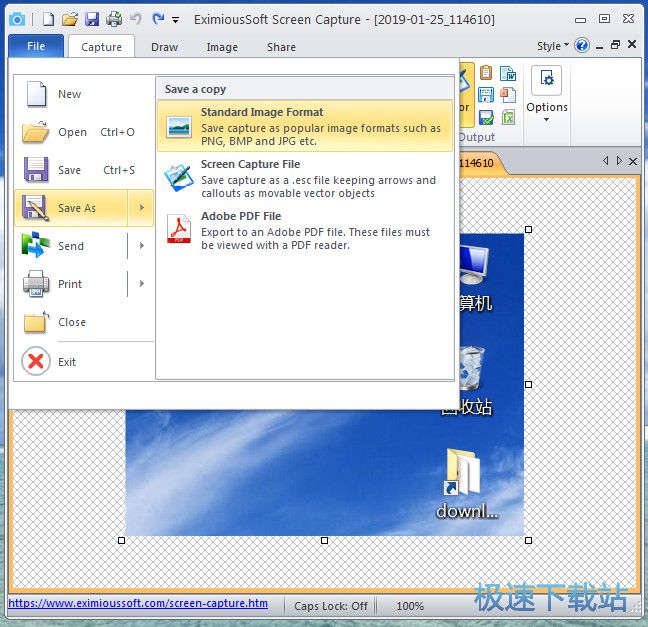This screenshot has height=627, width=648.
Task: Click the Print icon in quick access toolbar
Action: pos(113,19)
